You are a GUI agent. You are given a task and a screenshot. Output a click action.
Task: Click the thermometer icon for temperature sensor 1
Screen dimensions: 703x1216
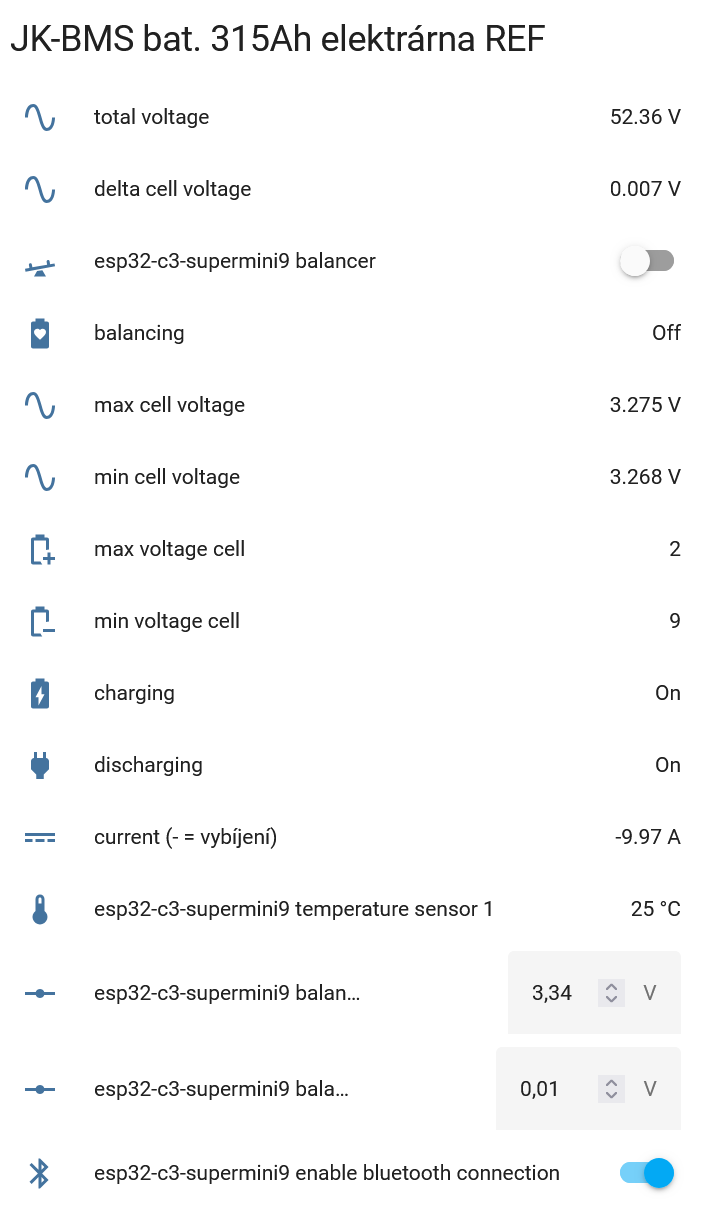[x=40, y=909]
